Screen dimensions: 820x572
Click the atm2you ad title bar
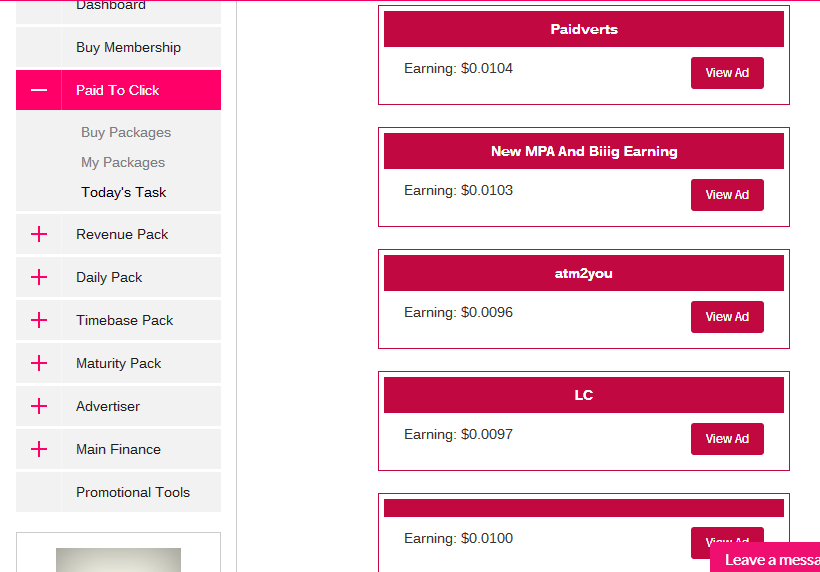pos(584,273)
